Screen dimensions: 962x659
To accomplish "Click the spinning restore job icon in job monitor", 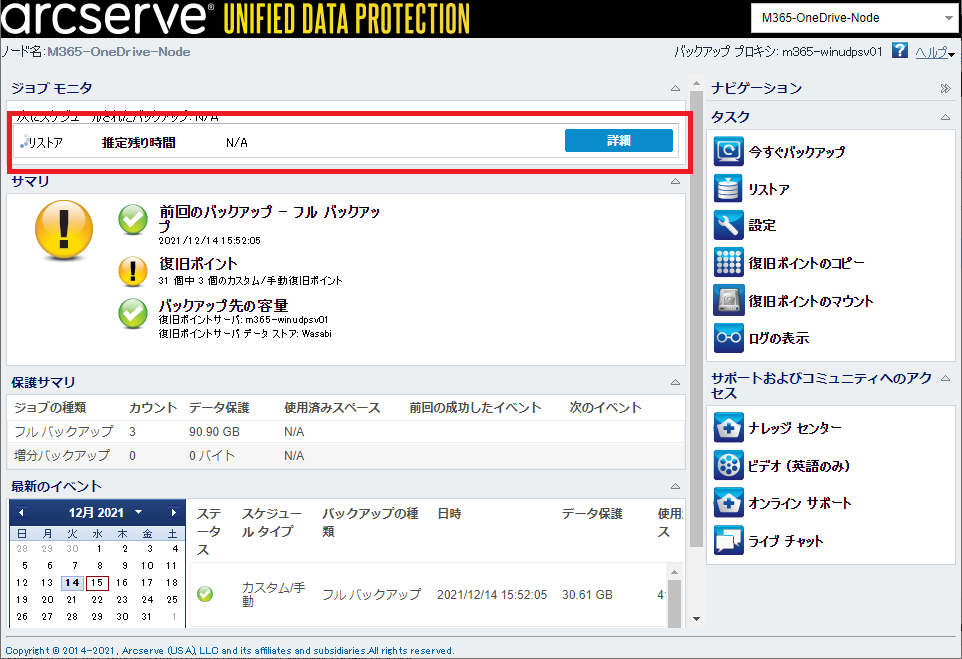I will tap(24, 142).
